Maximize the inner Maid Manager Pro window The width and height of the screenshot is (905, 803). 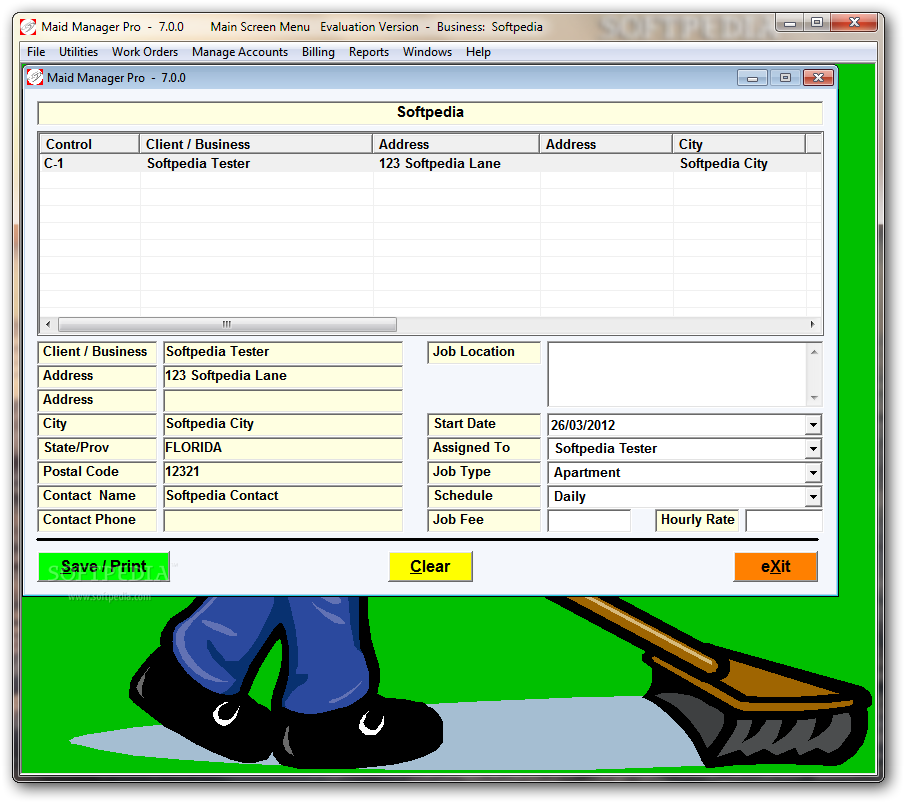(x=786, y=77)
